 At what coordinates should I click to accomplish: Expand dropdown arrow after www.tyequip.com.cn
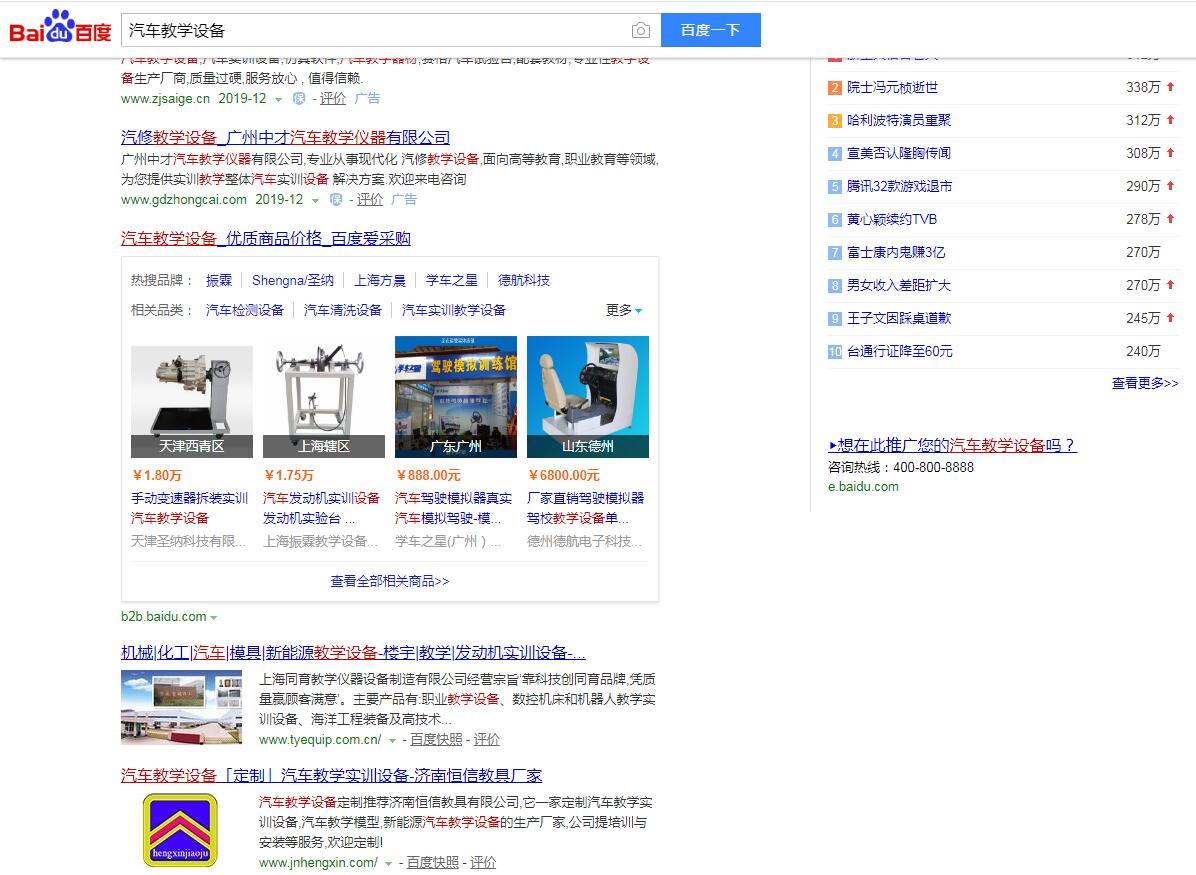click(392, 741)
